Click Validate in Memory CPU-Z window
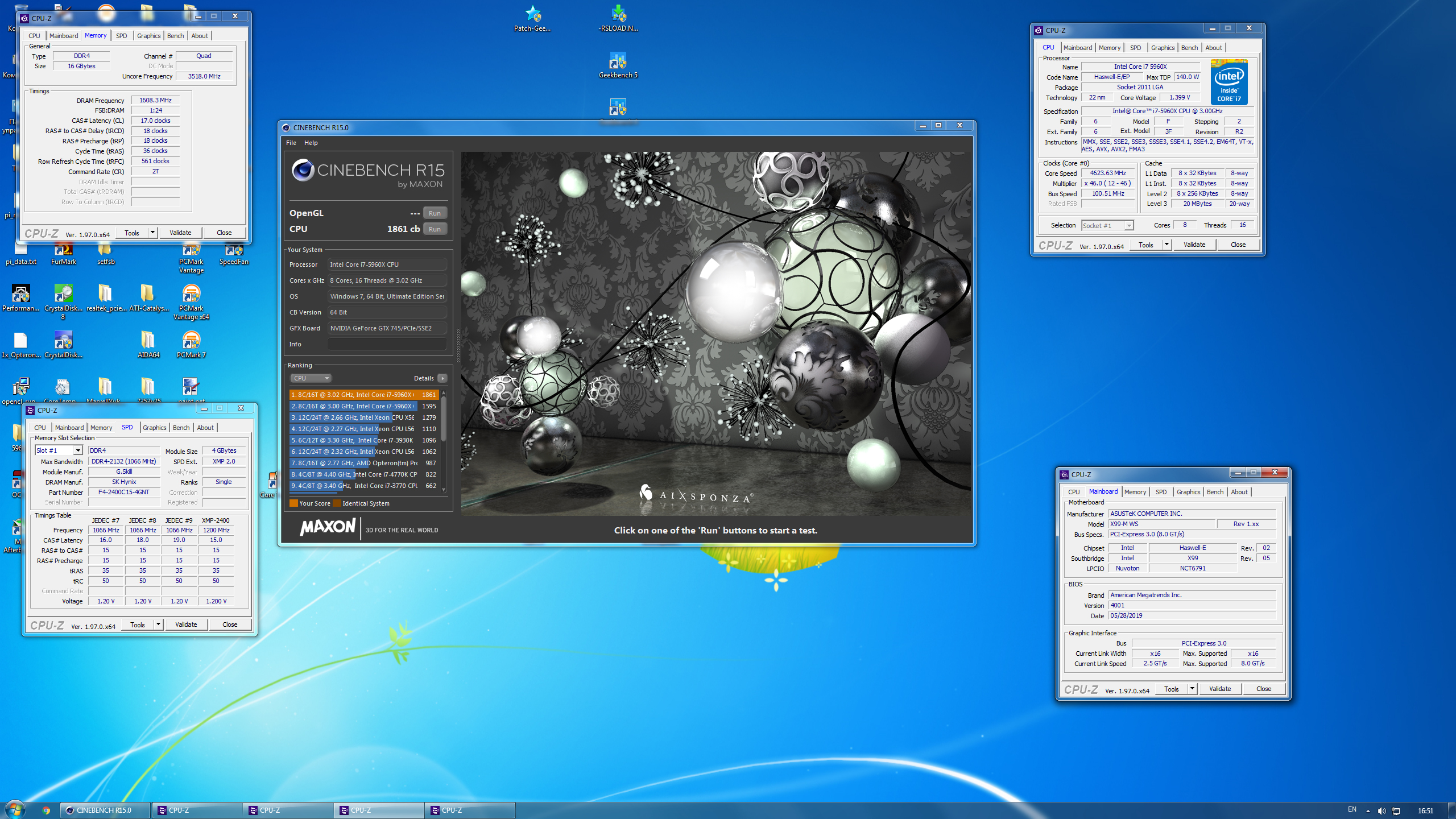1456x819 pixels. [180, 233]
